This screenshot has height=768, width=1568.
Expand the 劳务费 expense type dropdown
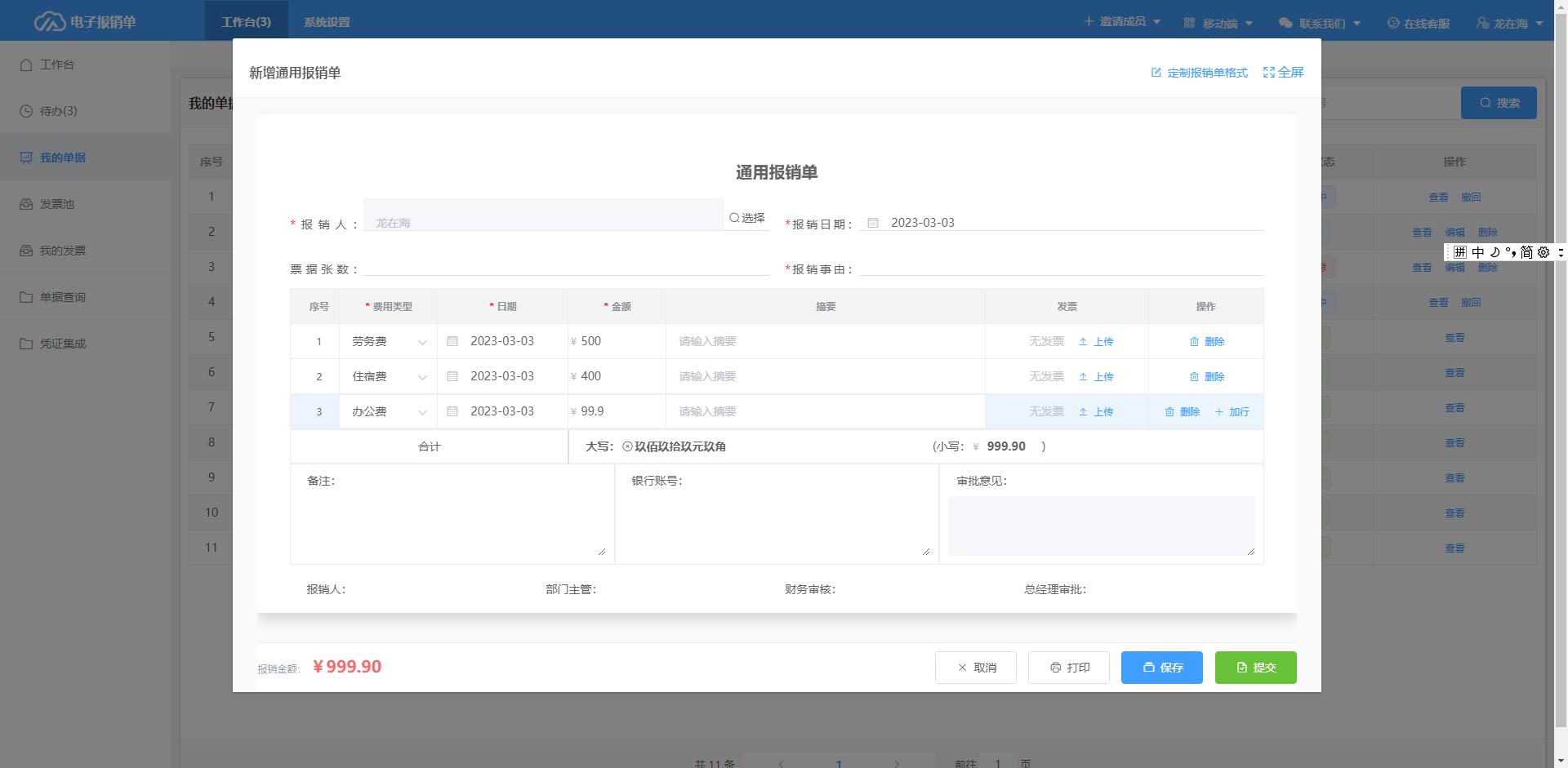pyautogui.click(x=422, y=341)
